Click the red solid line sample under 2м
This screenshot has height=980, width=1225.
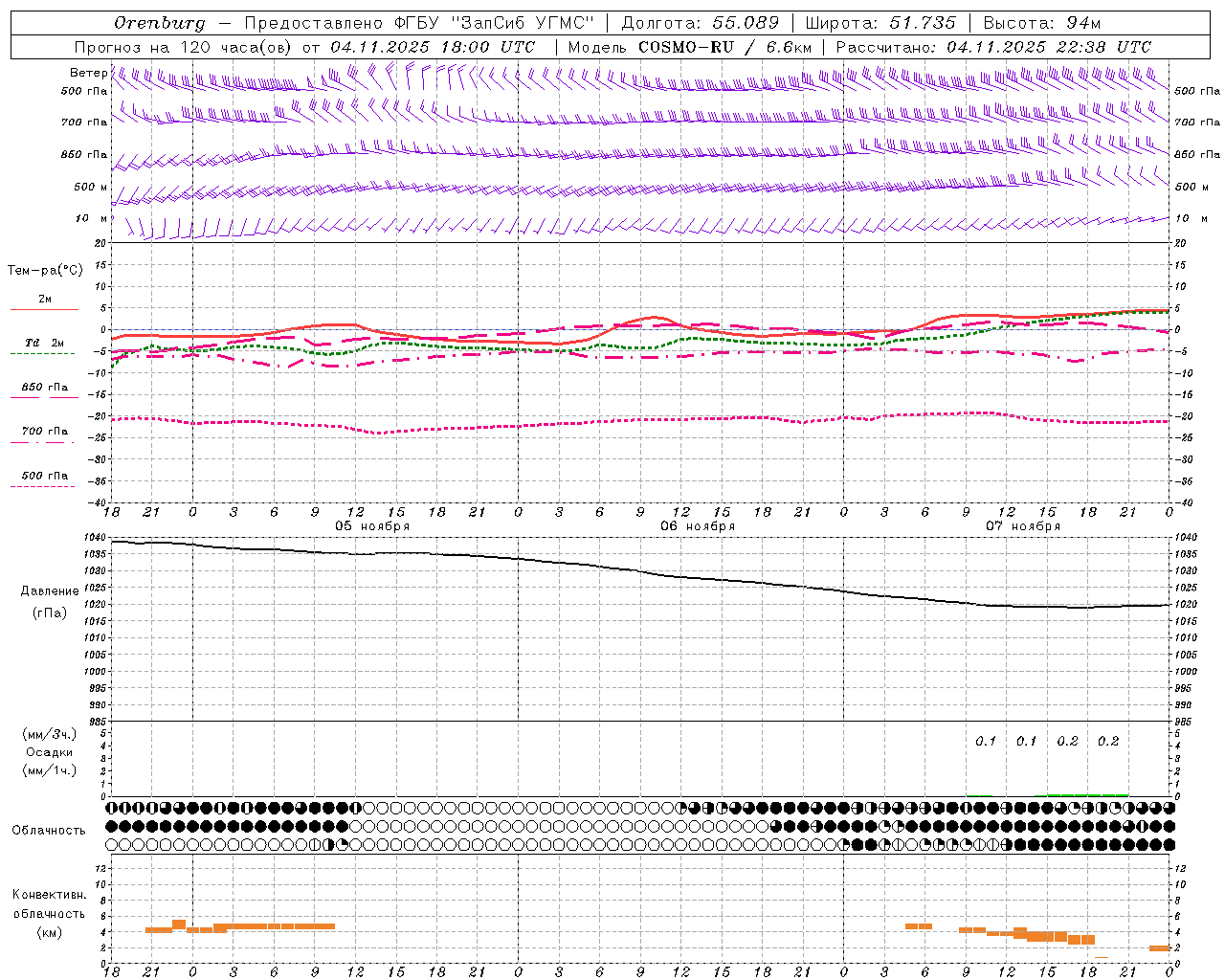coord(44,309)
